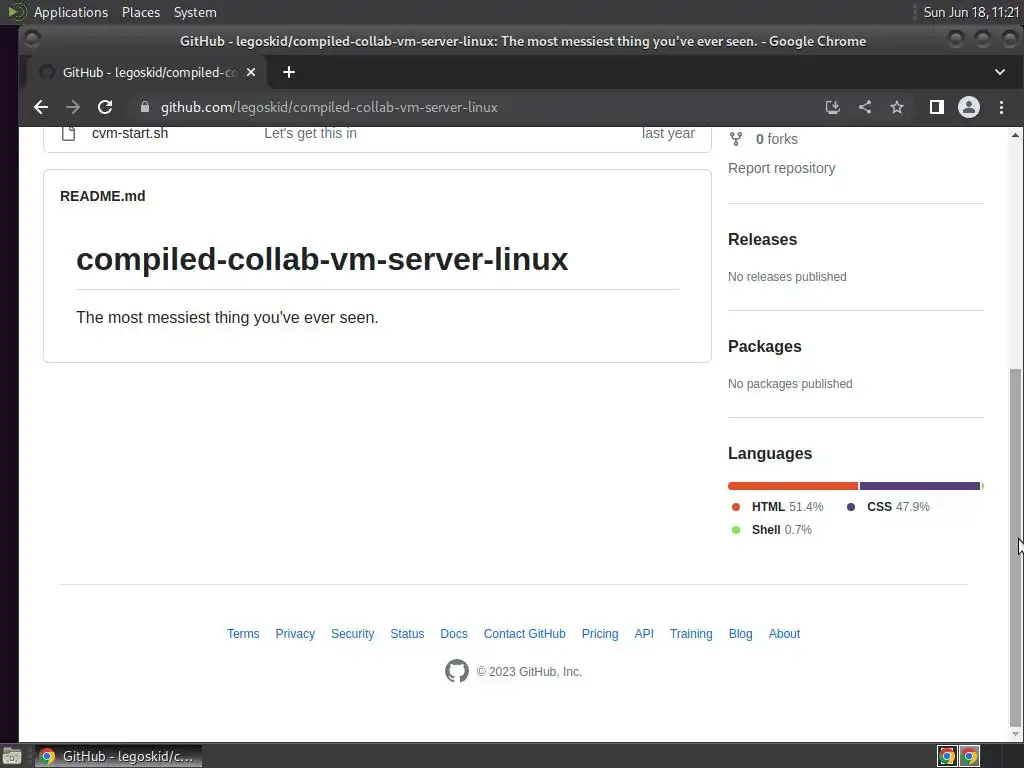Click Report repository link
Viewport: 1024px width, 768px height.
(781, 168)
